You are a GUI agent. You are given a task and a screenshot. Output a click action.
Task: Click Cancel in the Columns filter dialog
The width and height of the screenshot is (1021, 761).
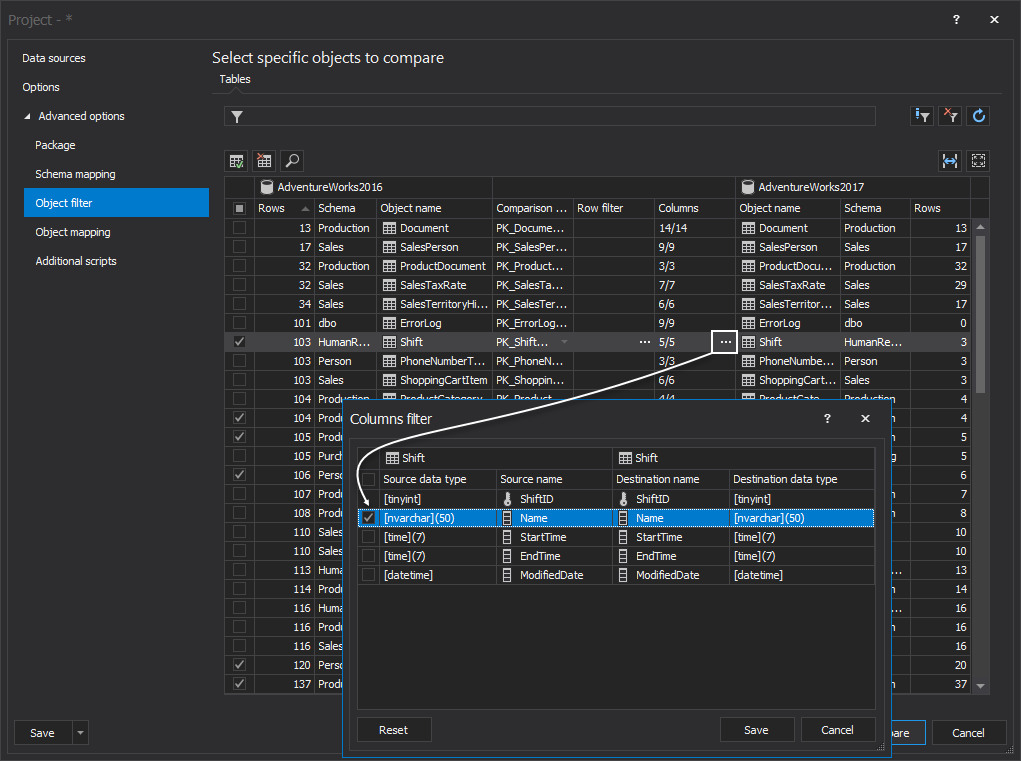point(838,730)
